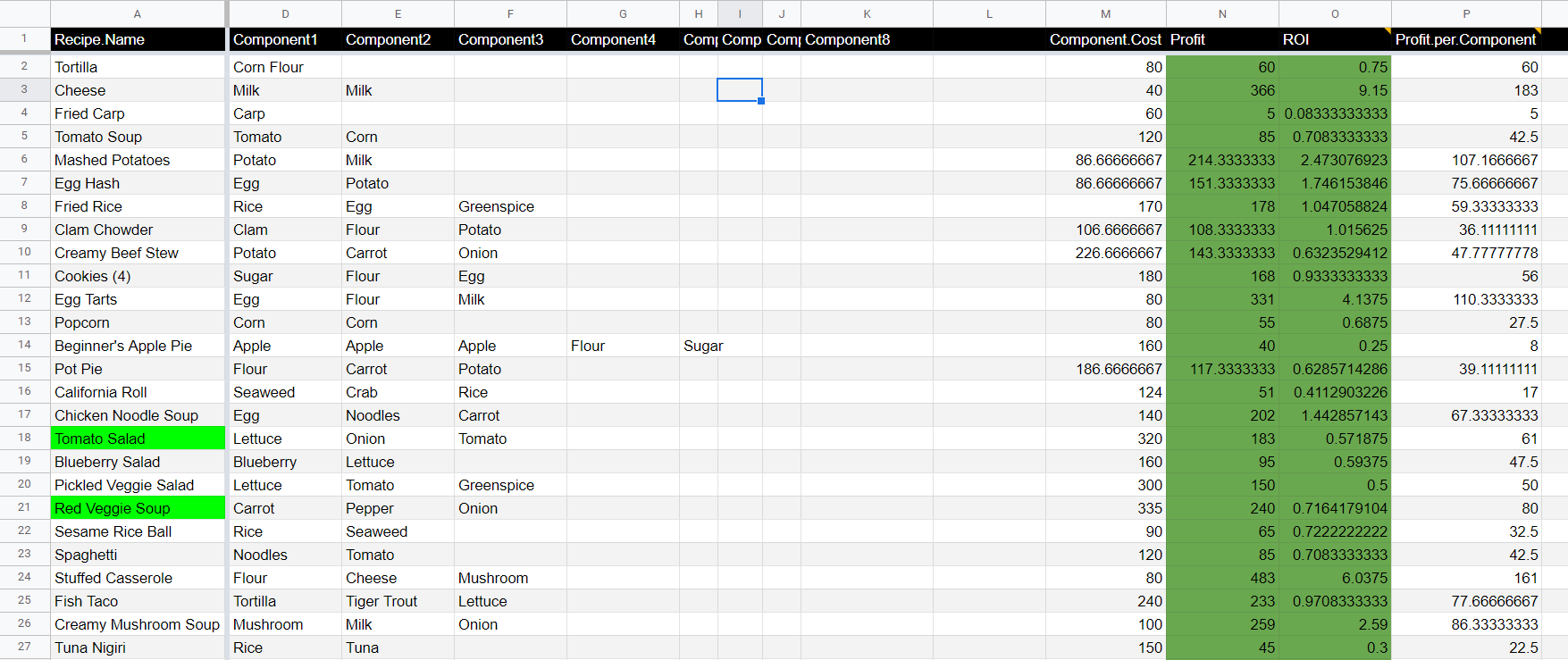
Task: Select component cost 335 for Red Veggie Soup
Action: 1106,508
